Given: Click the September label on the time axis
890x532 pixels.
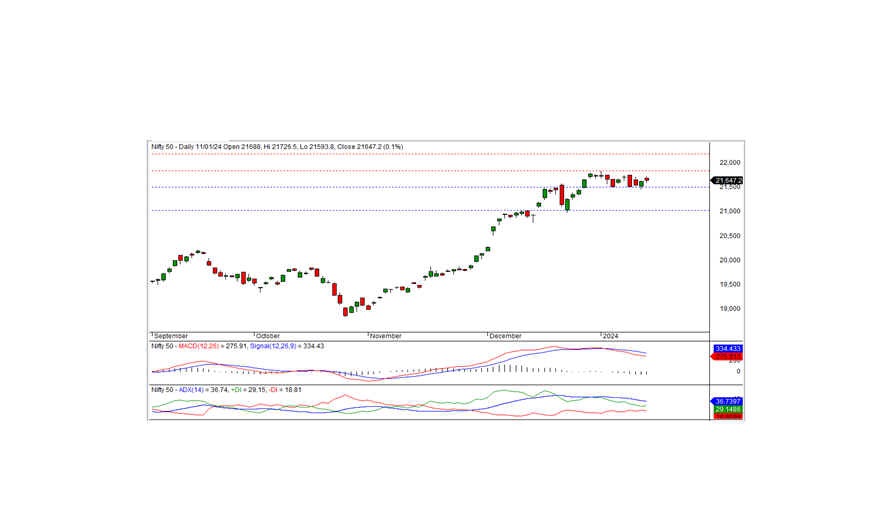Looking at the screenshot, I should [x=170, y=336].
